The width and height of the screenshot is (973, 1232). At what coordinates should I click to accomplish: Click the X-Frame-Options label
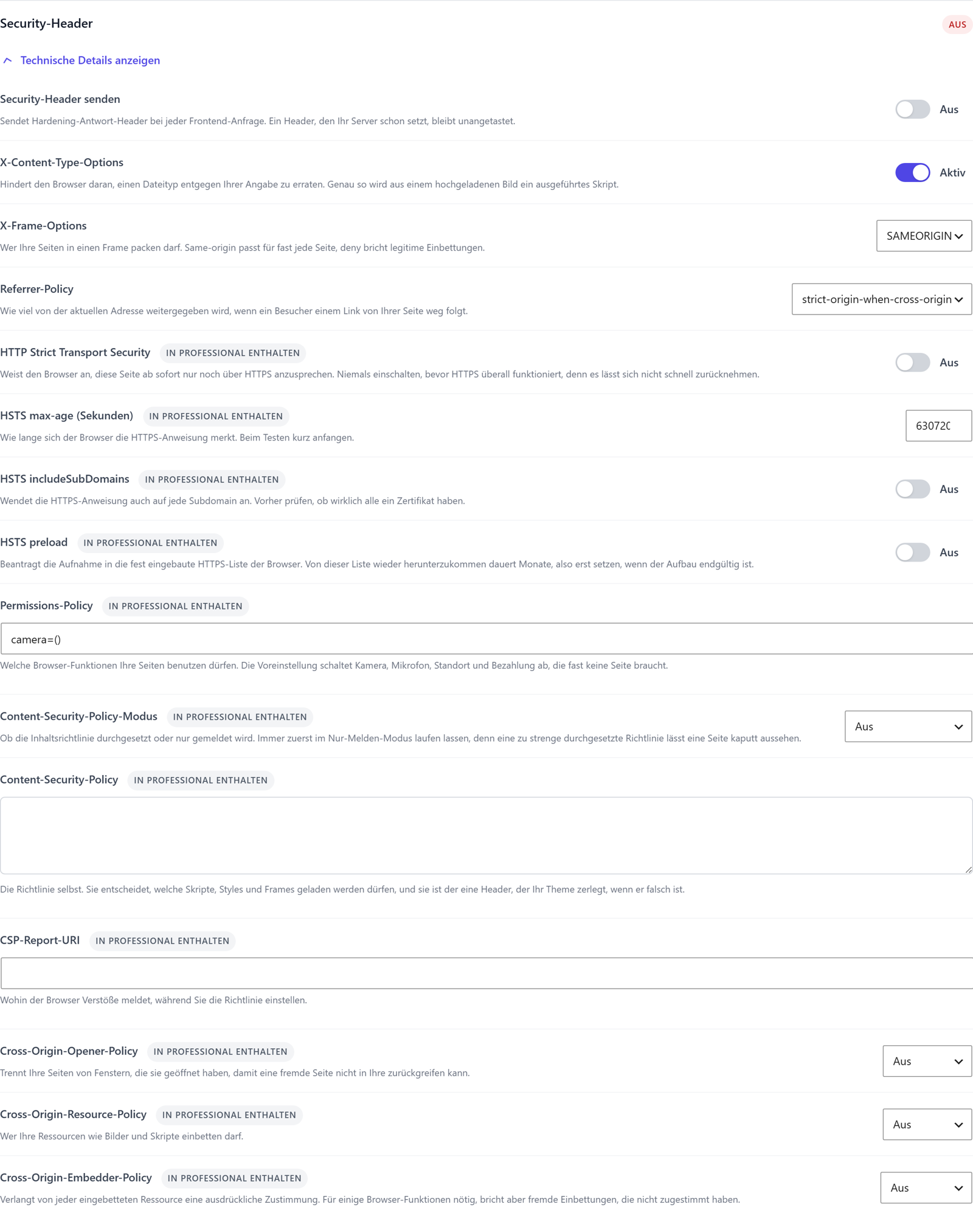(x=43, y=226)
